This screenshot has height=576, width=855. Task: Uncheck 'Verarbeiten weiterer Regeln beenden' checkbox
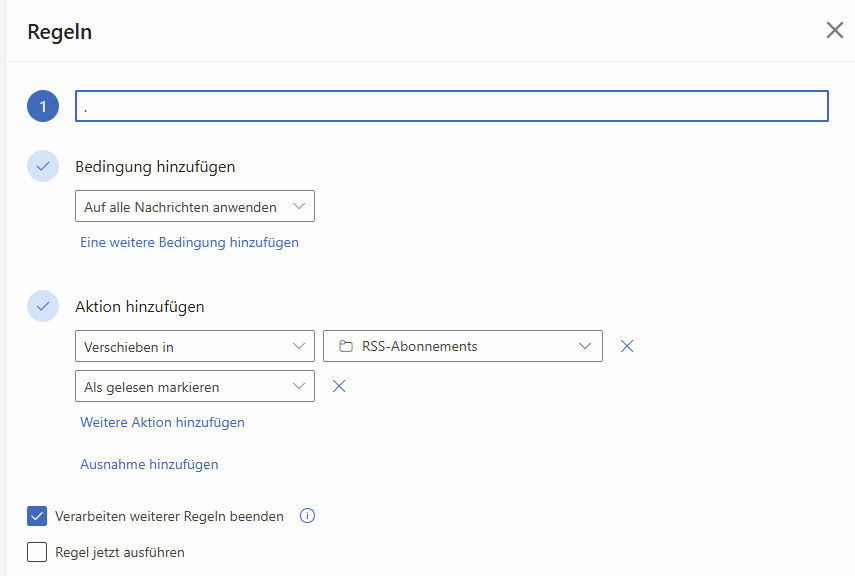[37, 516]
